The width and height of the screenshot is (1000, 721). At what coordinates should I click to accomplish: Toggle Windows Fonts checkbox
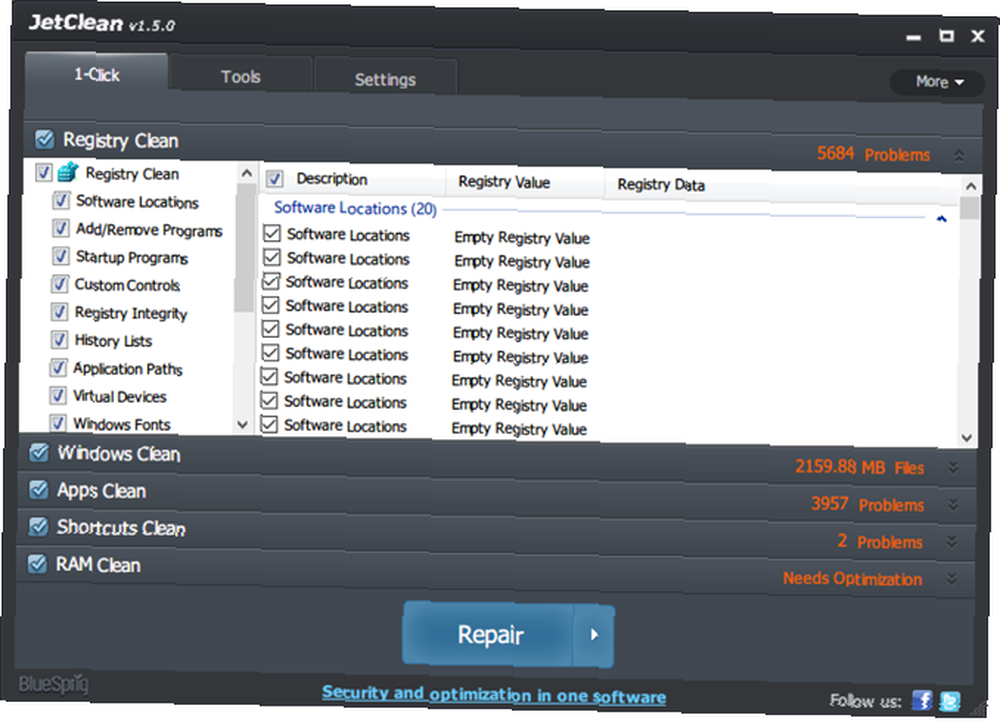(57, 423)
